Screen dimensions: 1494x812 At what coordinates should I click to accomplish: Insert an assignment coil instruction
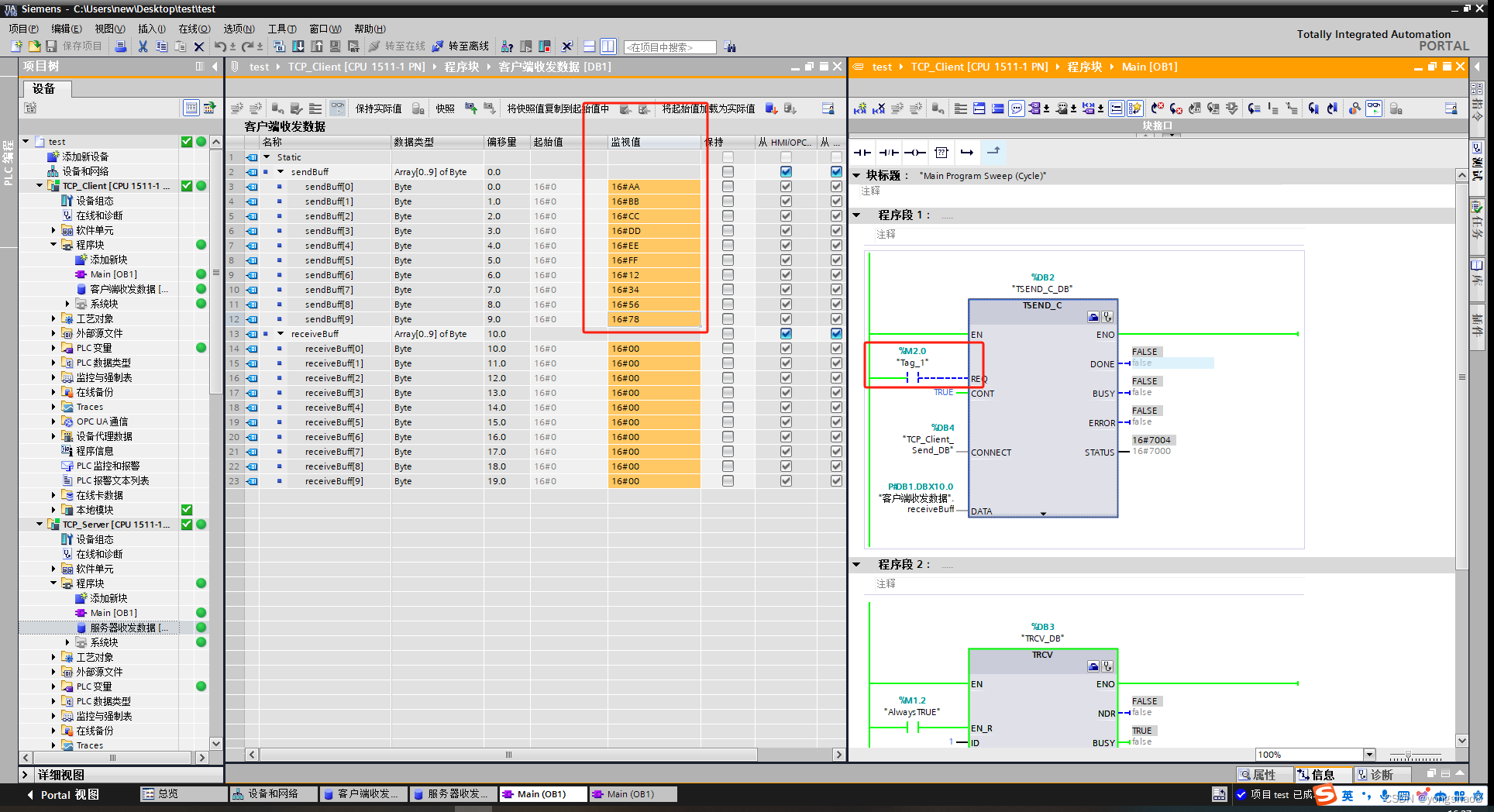[915, 153]
